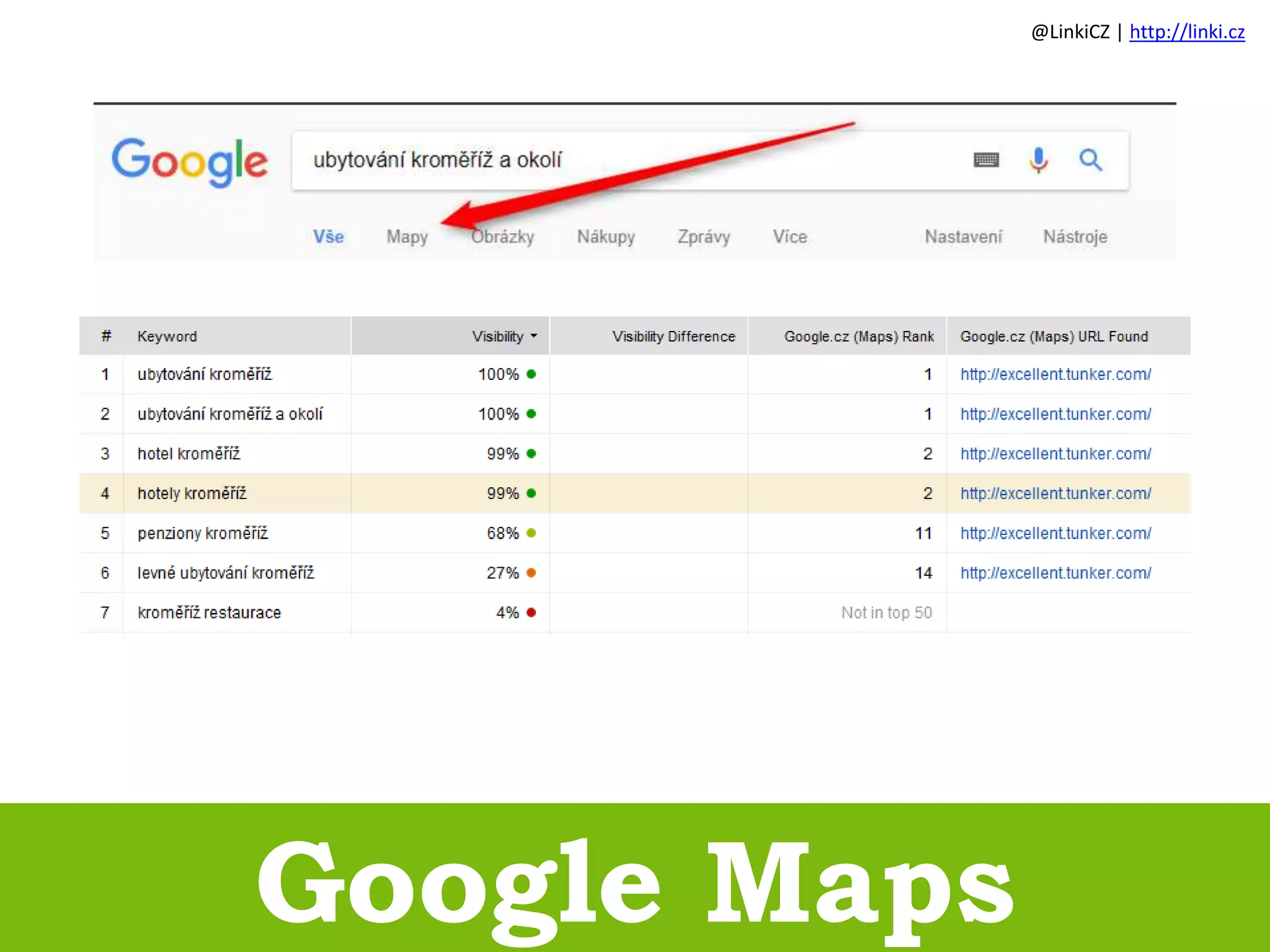Open URL link for penziony kroměříž row
The height and width of the screenshot is (952, 1270).
click(x=1055, y=533)
